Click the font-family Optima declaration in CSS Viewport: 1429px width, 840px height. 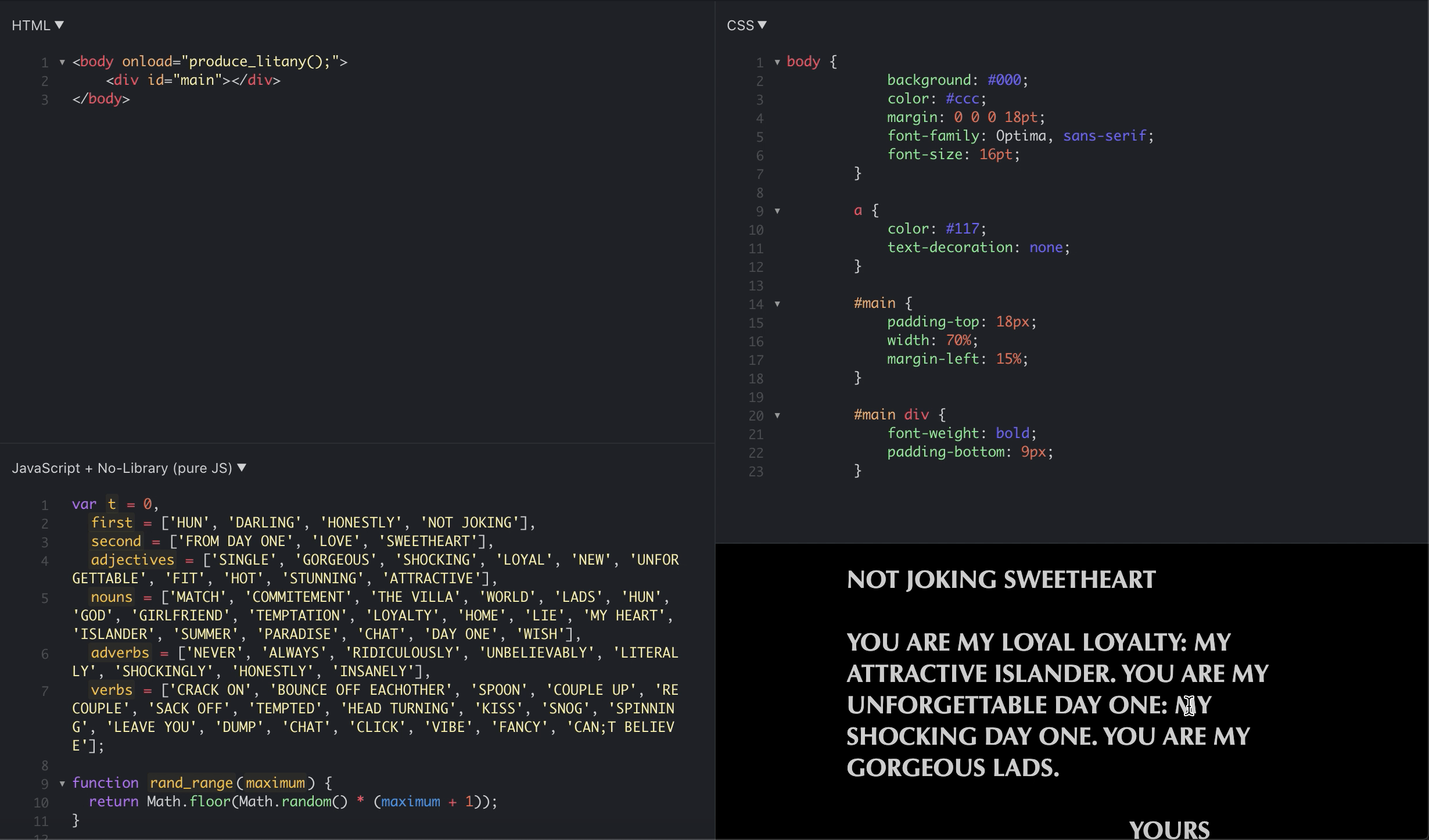point(1020,136)
